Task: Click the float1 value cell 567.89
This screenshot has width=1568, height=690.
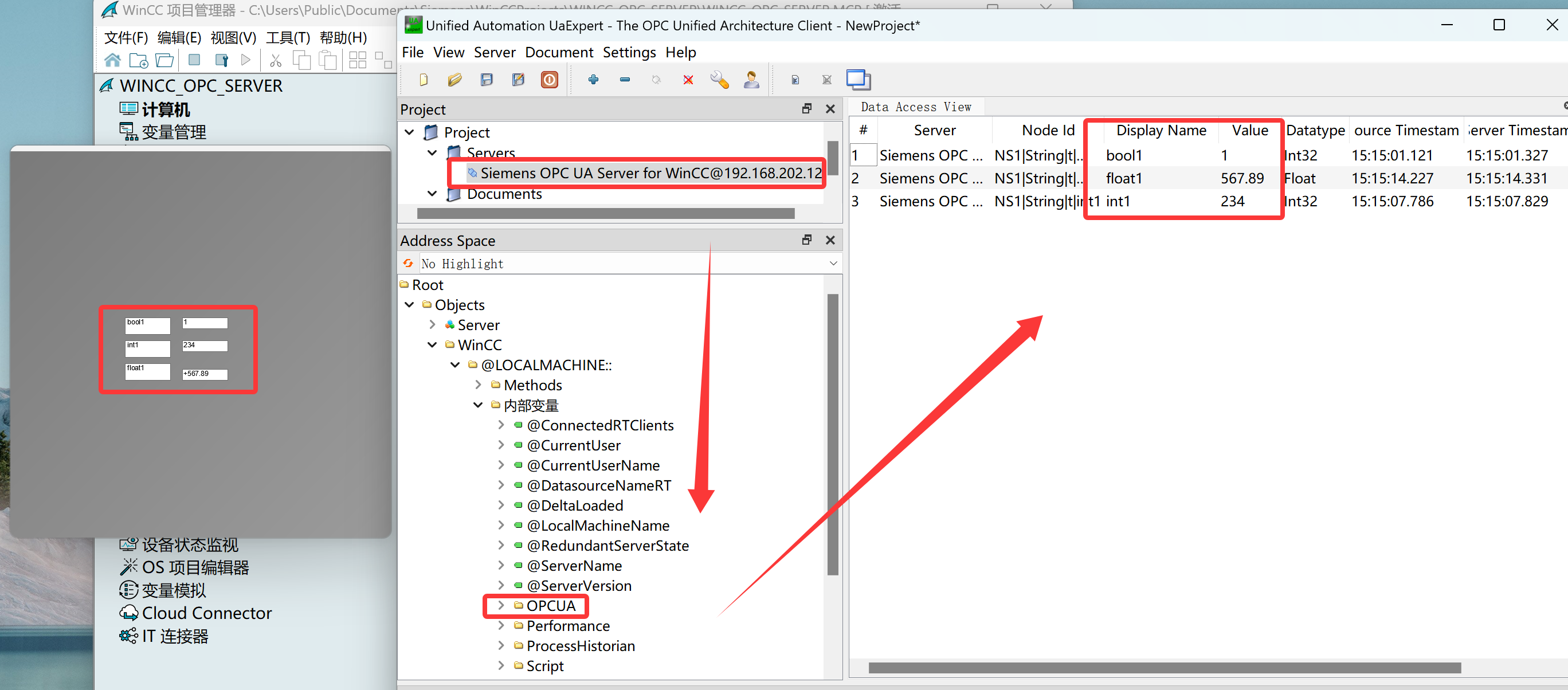Action: pos(1242,178)
